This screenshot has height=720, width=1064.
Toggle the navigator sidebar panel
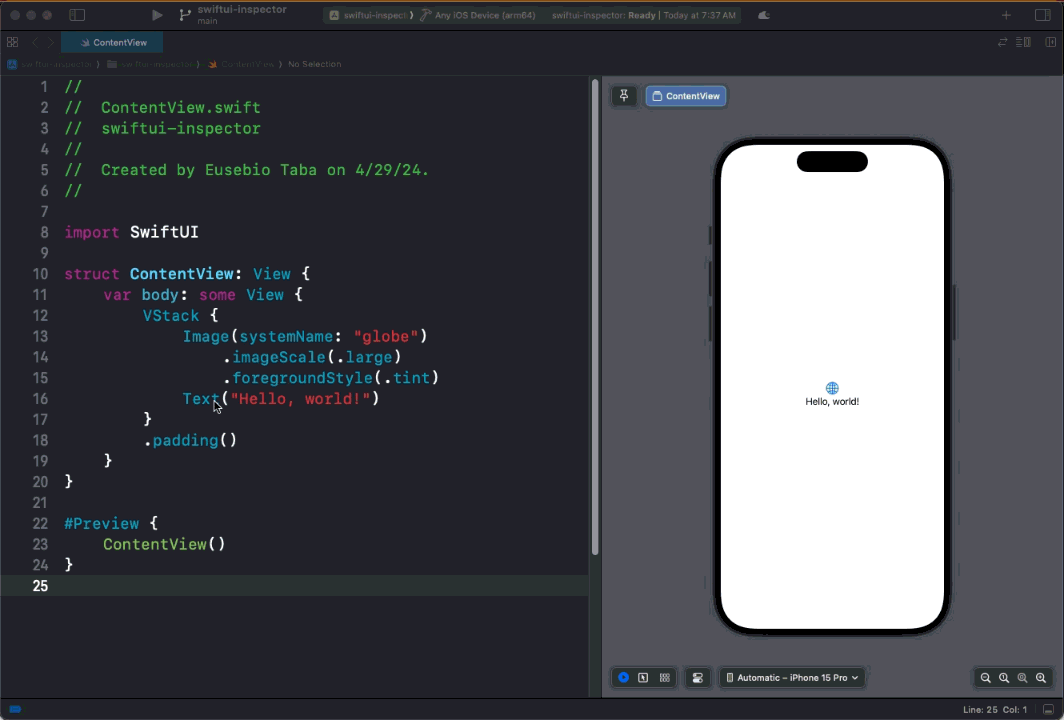(77, 15)
